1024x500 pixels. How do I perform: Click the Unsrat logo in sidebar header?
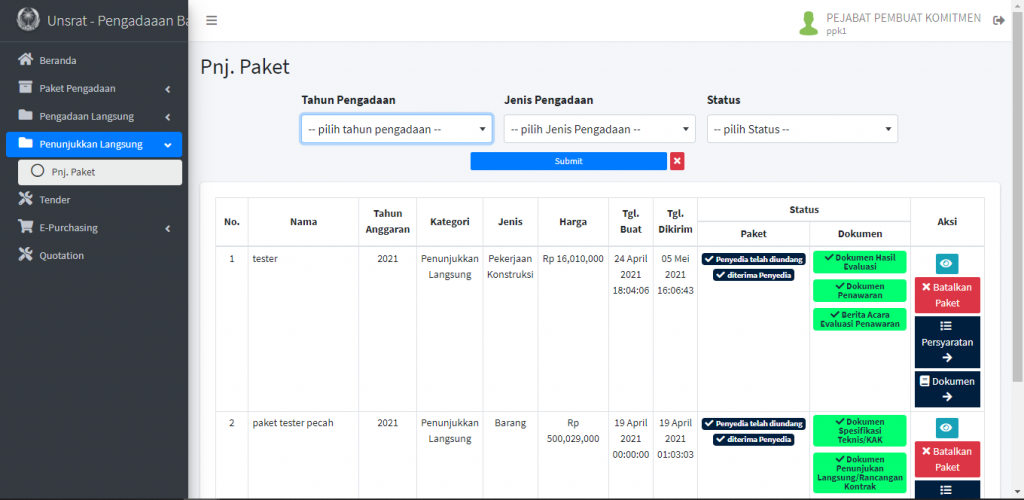pyautogui.click(x=29, y=20)
